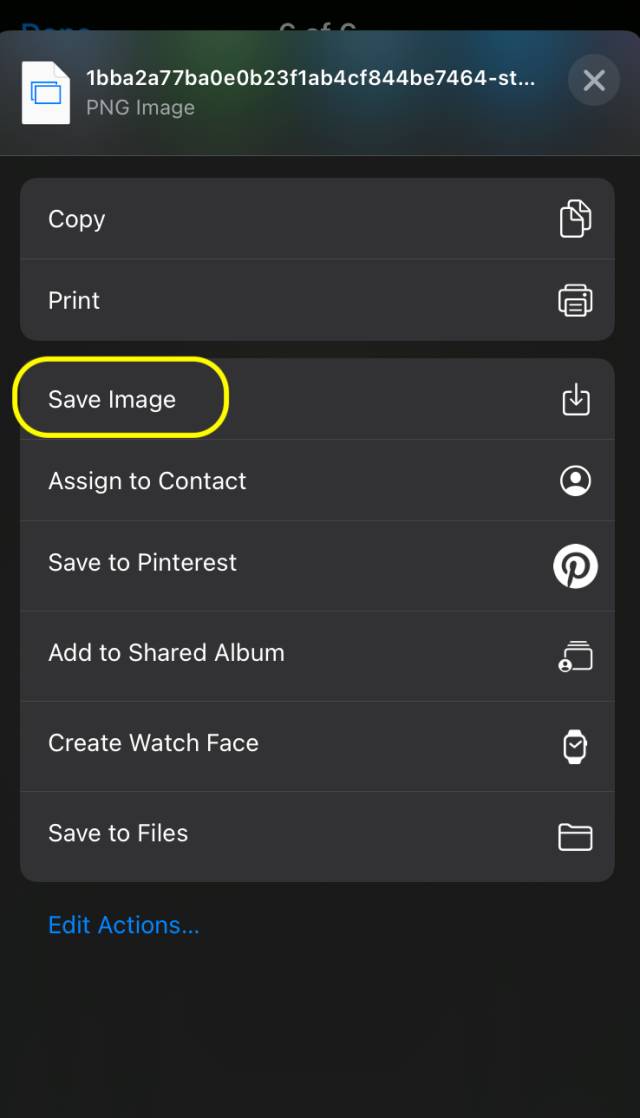Tap the Save Image download icon
The height and width of the screenshot is (1118, 640).
pos(575,400)
